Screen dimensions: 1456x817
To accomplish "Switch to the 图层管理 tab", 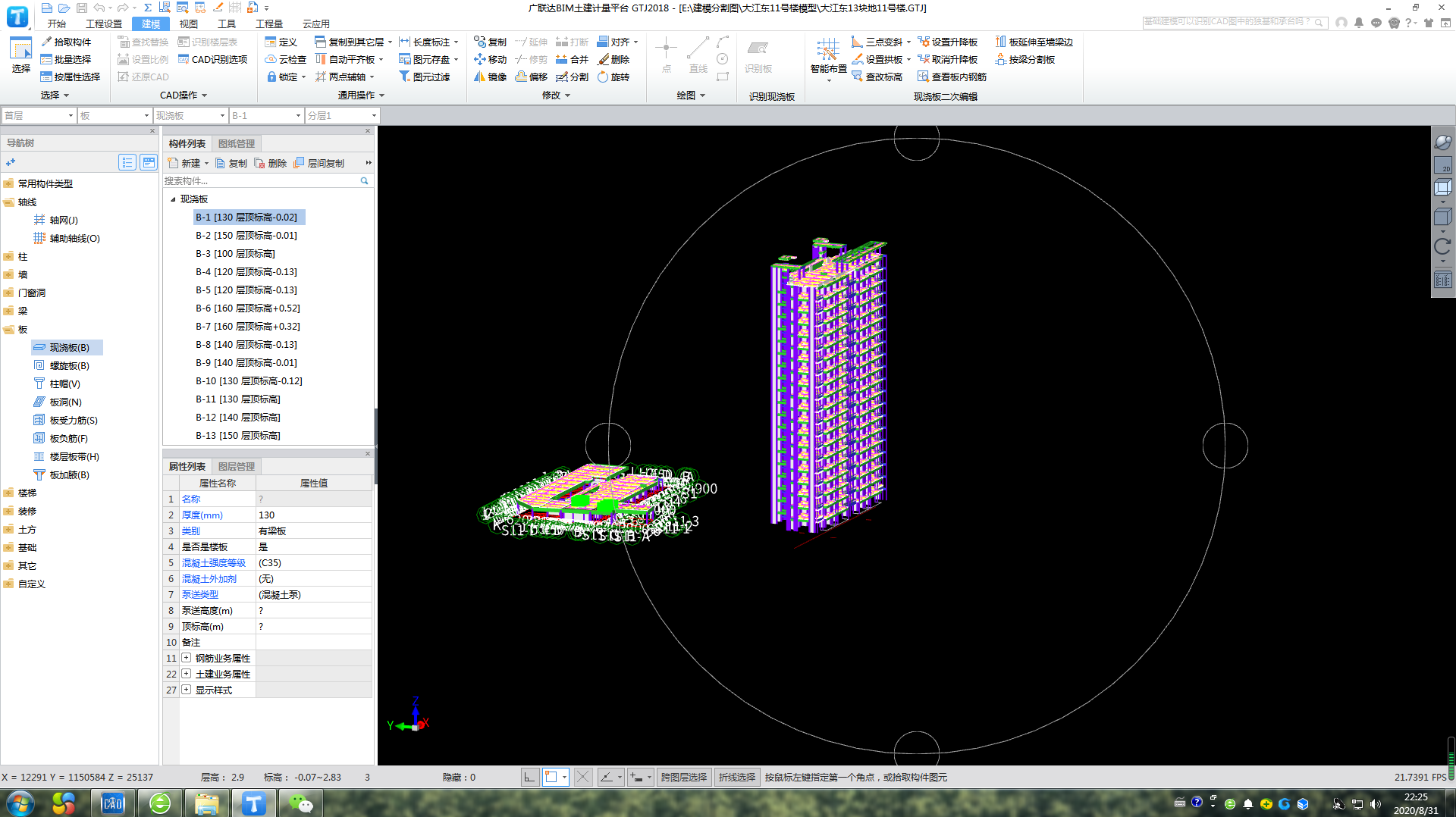I will [237, 466].
